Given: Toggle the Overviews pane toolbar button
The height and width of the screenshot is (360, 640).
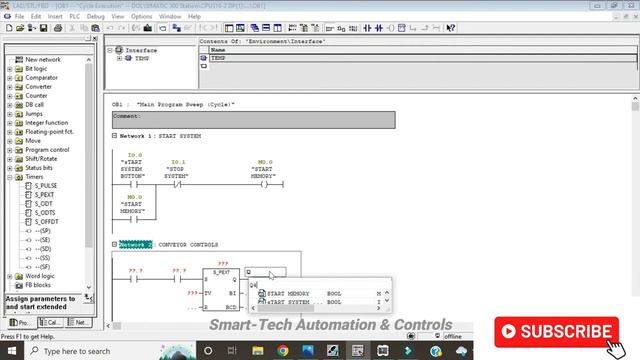Looking at the screenshot, I should (229, 28).
